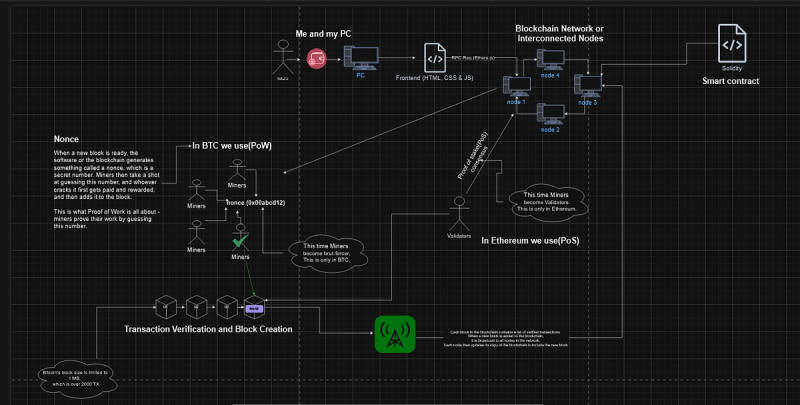Select the Nonce heading text
The image size is (800, 405).
[66, 139]
